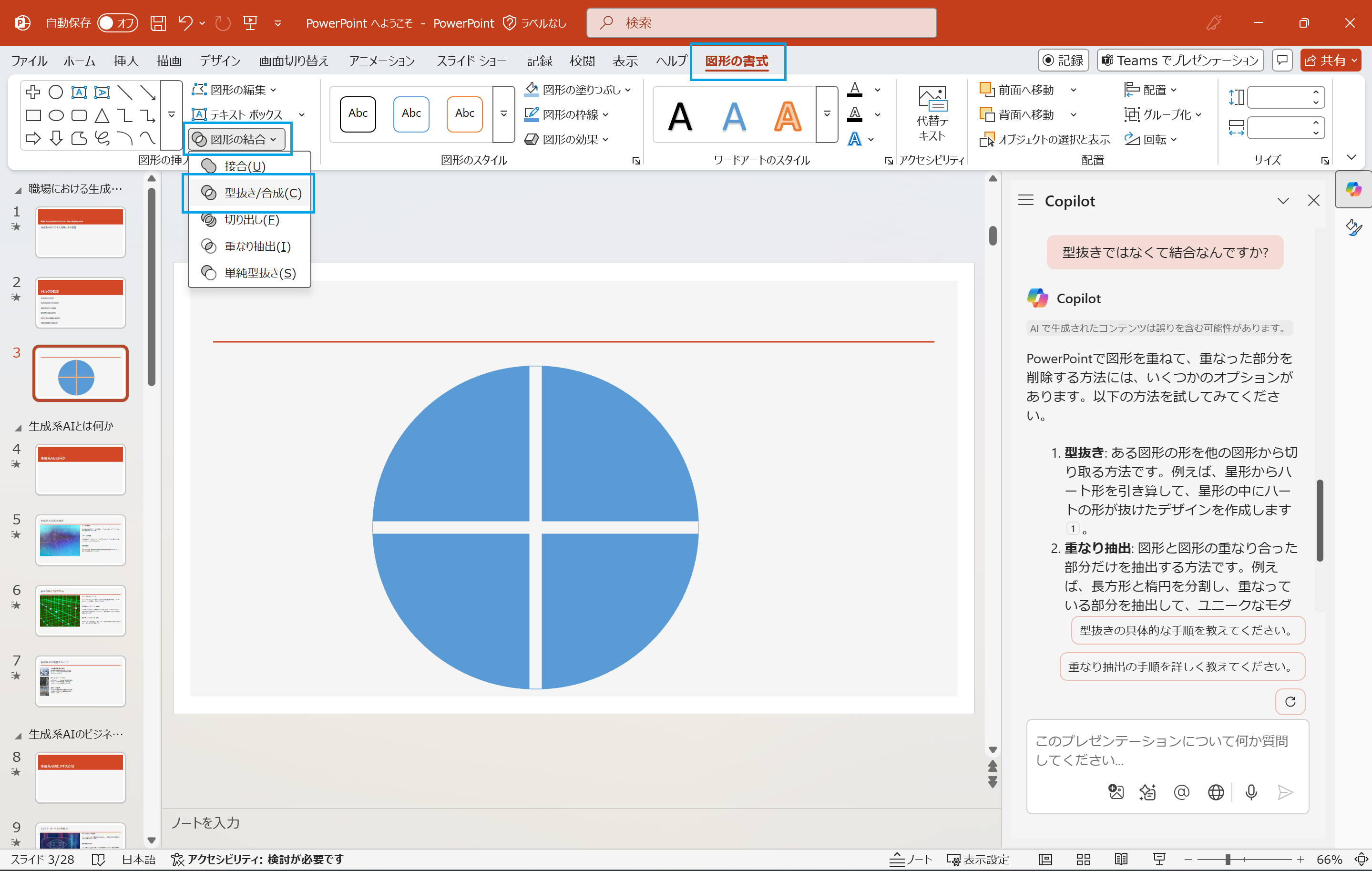The height and width of the screenshot is (871, 1372).
Task: Select 接合(U) menu item
Action: point(249,166)
